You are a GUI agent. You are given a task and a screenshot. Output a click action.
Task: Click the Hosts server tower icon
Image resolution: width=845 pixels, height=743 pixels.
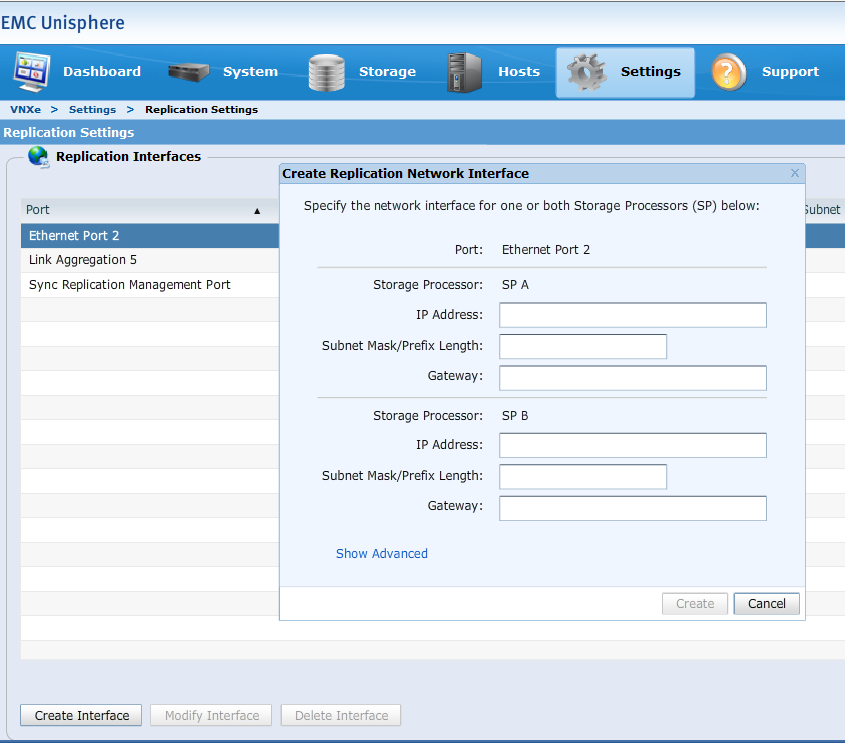coord(463,72)
